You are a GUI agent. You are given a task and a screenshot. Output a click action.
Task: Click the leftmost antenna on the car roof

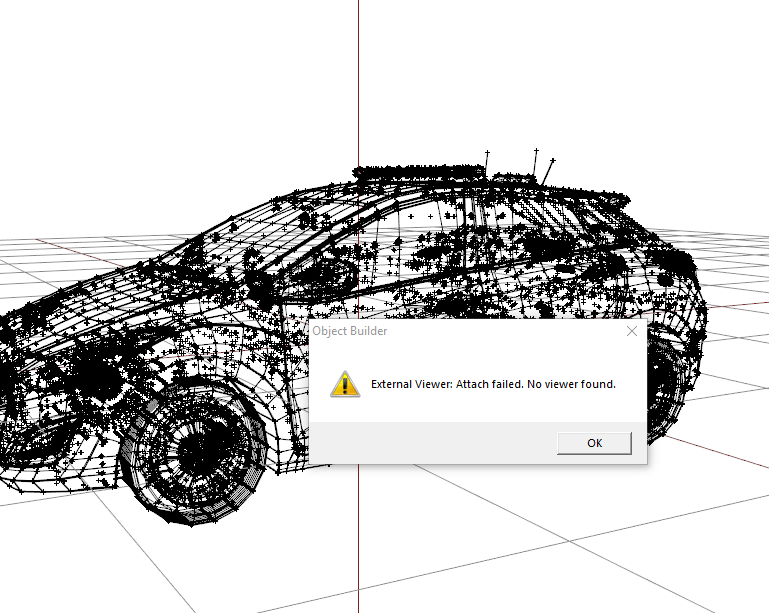[x=486, y=164]
